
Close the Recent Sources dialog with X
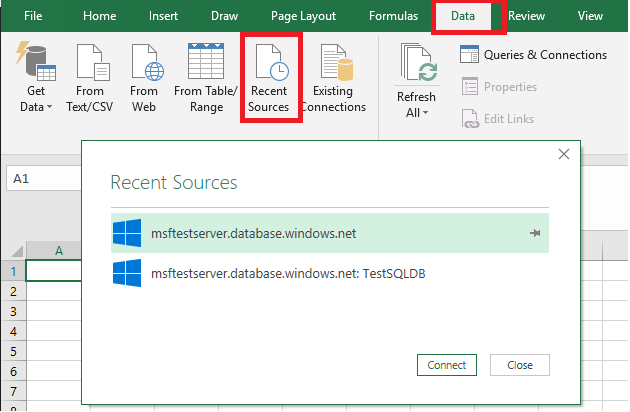(564, 154)
